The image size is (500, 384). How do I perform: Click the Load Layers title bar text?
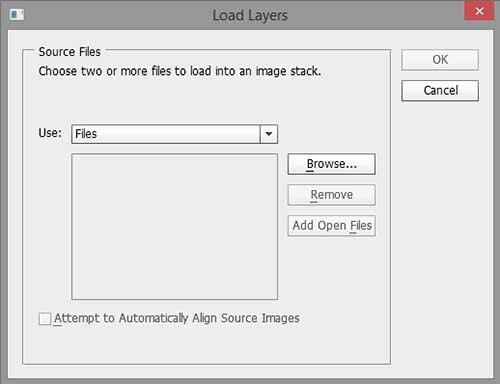pyautogui.click(x=250, y=15)
